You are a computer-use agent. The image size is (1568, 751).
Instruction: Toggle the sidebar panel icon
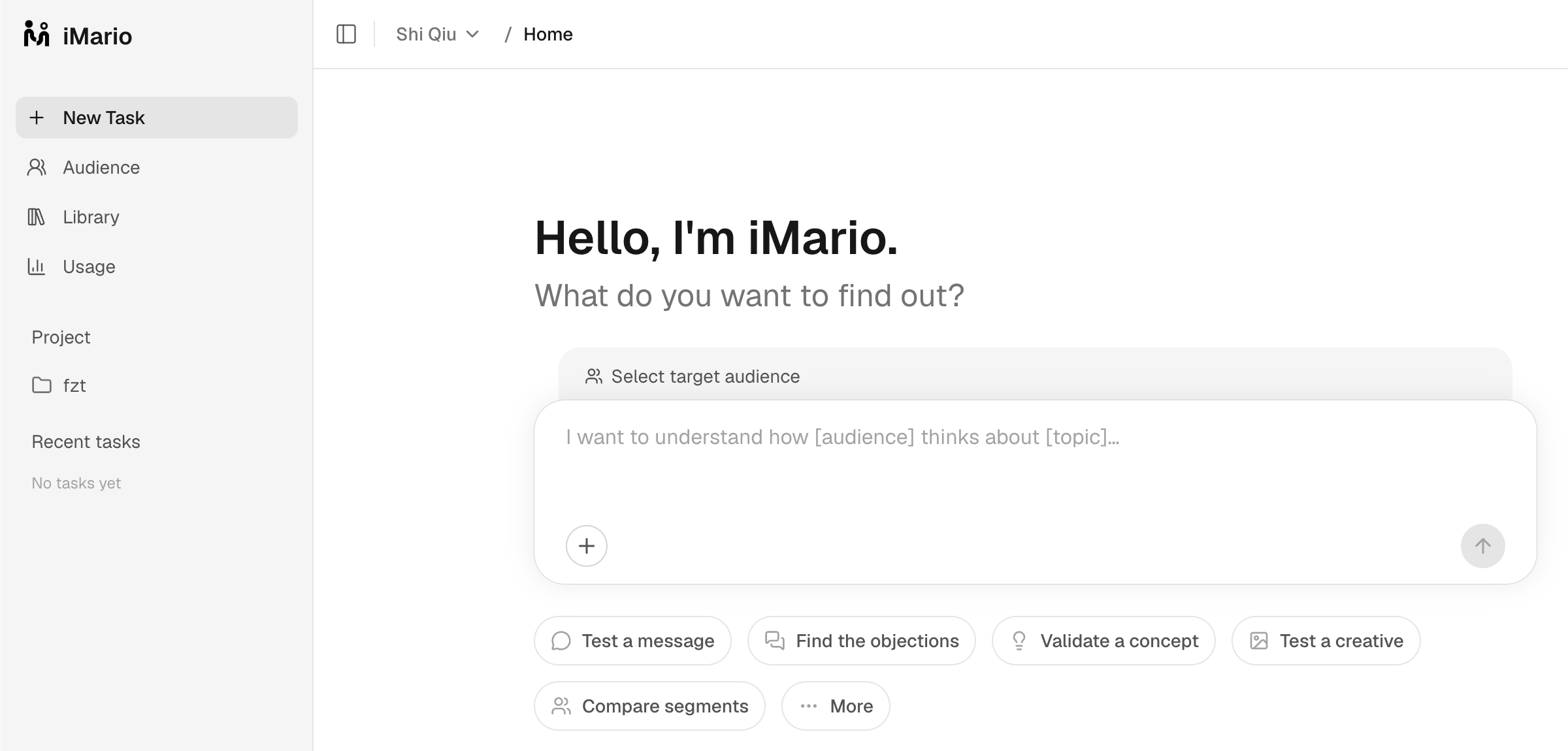coord(346,34)
